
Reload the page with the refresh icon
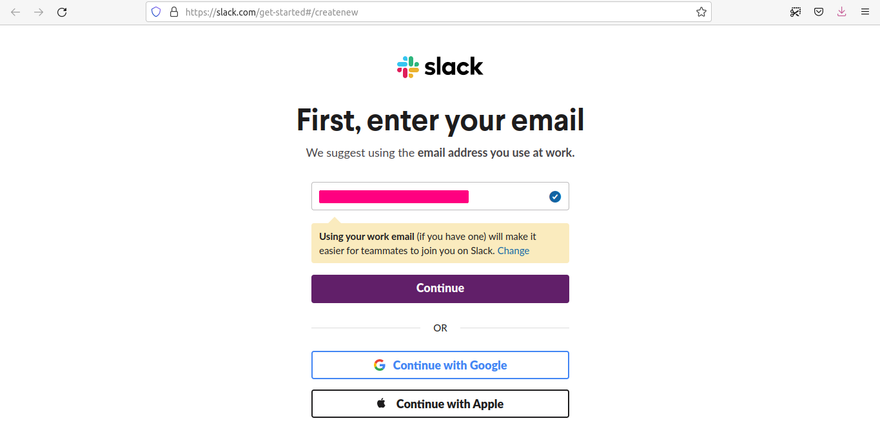click(x=62, y=12)
